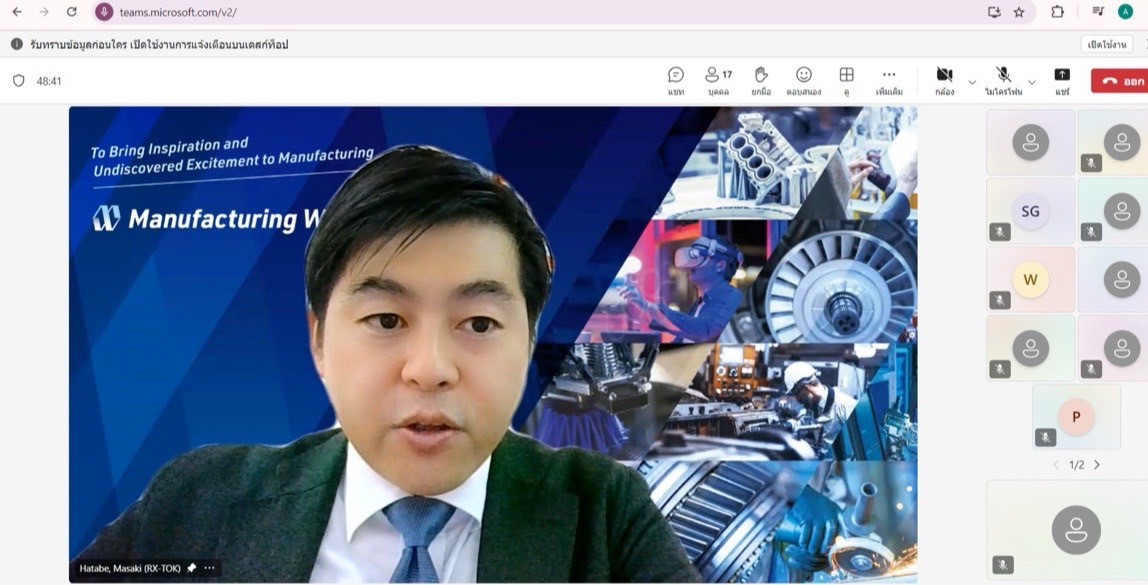
Task: Toggle the camera on (กล้อง)
Action: tap(944, 81)
